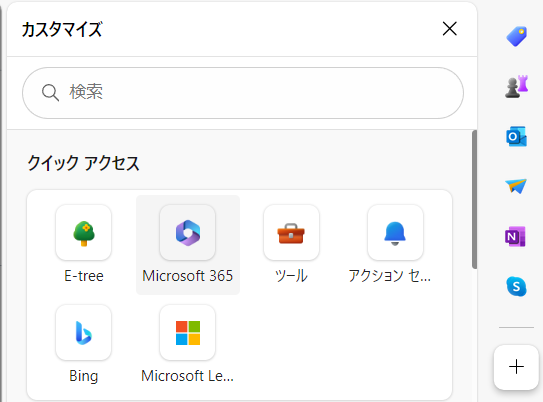Click the plus button to customize sidebar
The width and height of the screenshot is (543, 402).
pos(516,367)
